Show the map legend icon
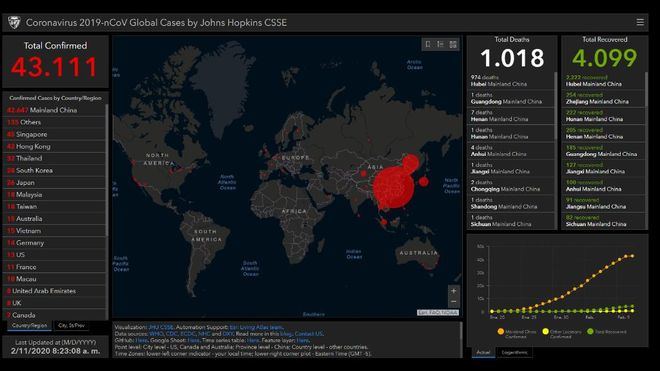The height and width of the screenshot is (371, 660). (x=440, y=44)
